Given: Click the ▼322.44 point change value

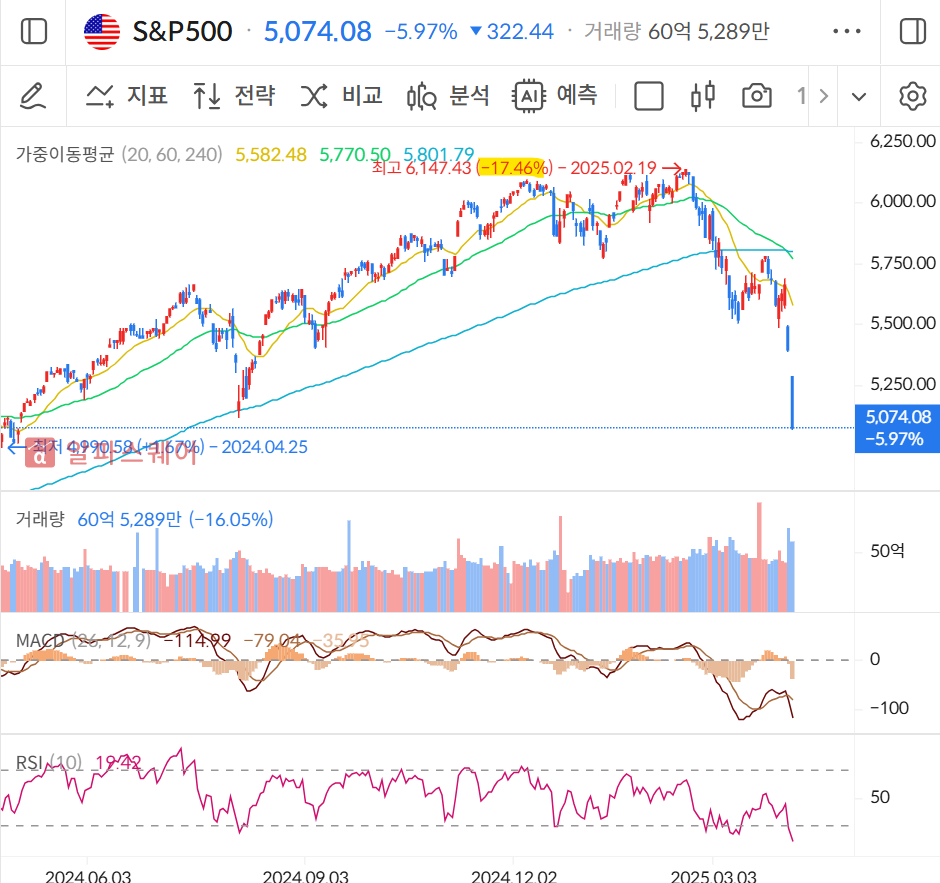Looking at the screenshot, I should pos(512,31).
